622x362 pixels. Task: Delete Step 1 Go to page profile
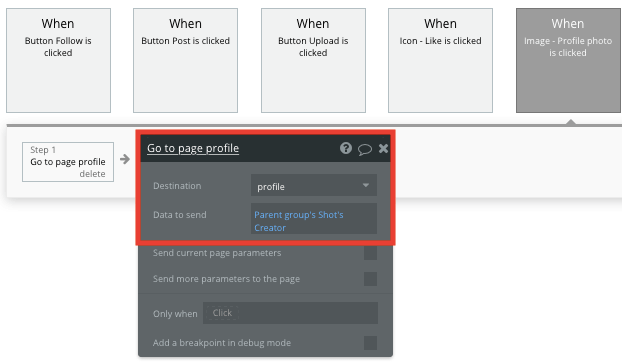pyautogui.click(x=92, y=174)
